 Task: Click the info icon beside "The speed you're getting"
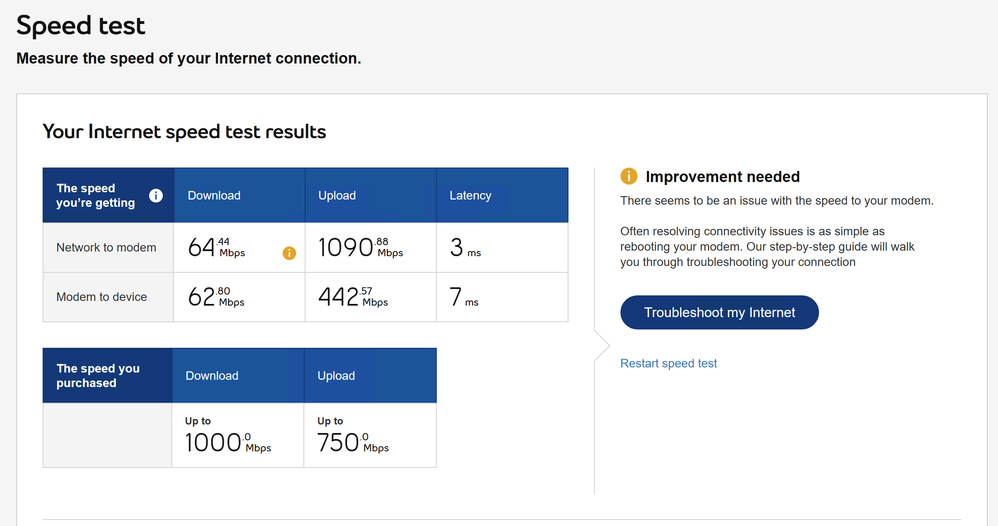point(156,195)
